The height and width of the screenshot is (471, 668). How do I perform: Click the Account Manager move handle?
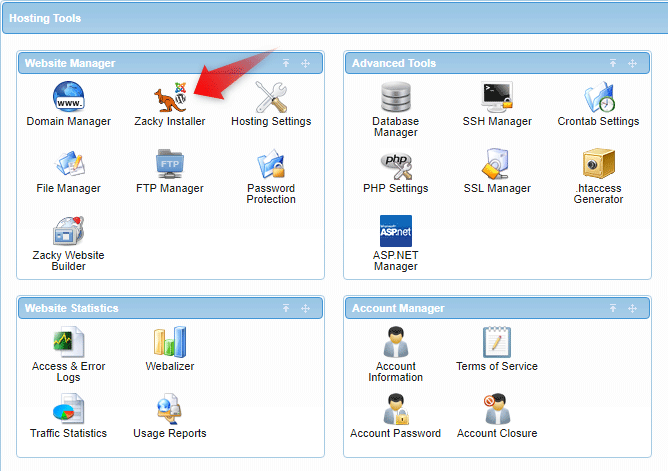[x=632, y=309]
